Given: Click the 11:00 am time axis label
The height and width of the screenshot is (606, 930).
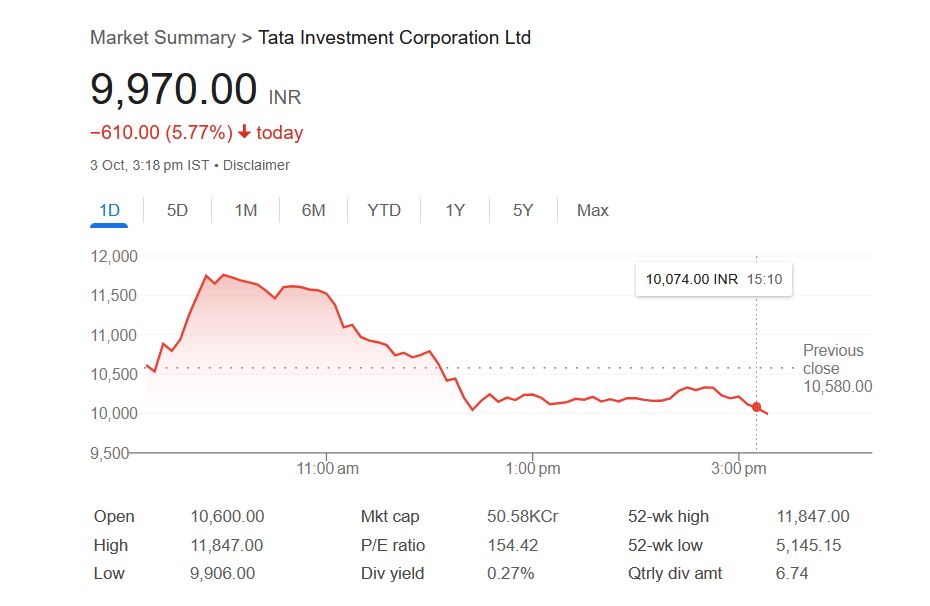Looking at the screenshot, I should (328, 468).
